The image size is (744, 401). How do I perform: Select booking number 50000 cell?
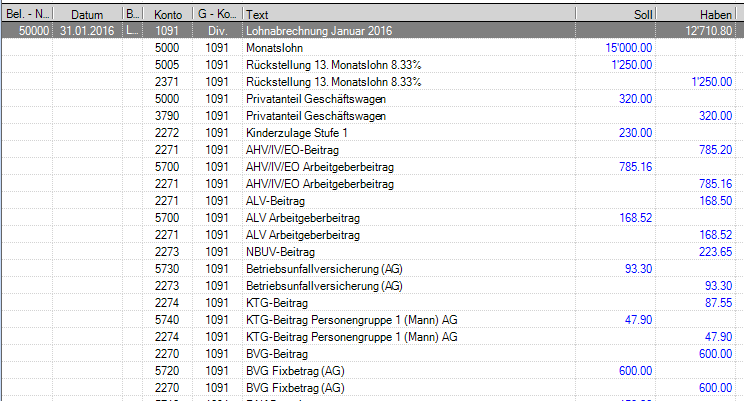(x=36, y=30)
